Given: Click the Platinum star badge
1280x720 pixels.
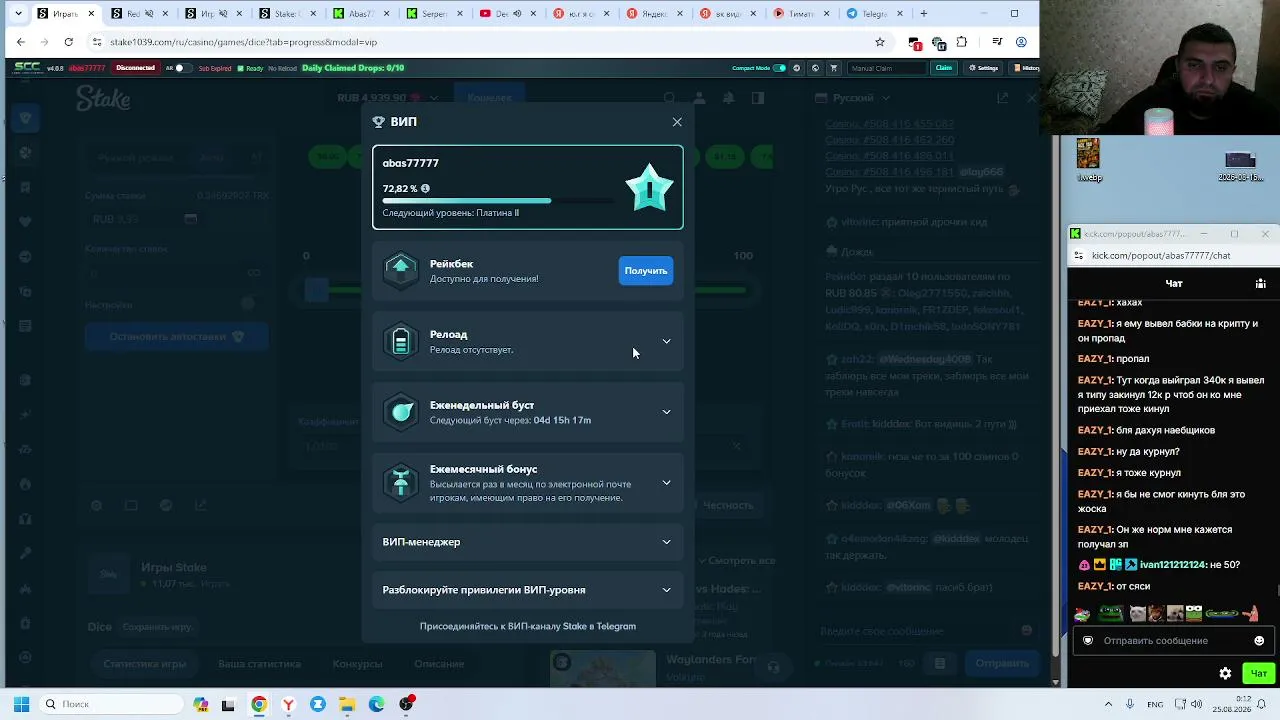Looking at the screenshot, I should click(x=649, y=187).
